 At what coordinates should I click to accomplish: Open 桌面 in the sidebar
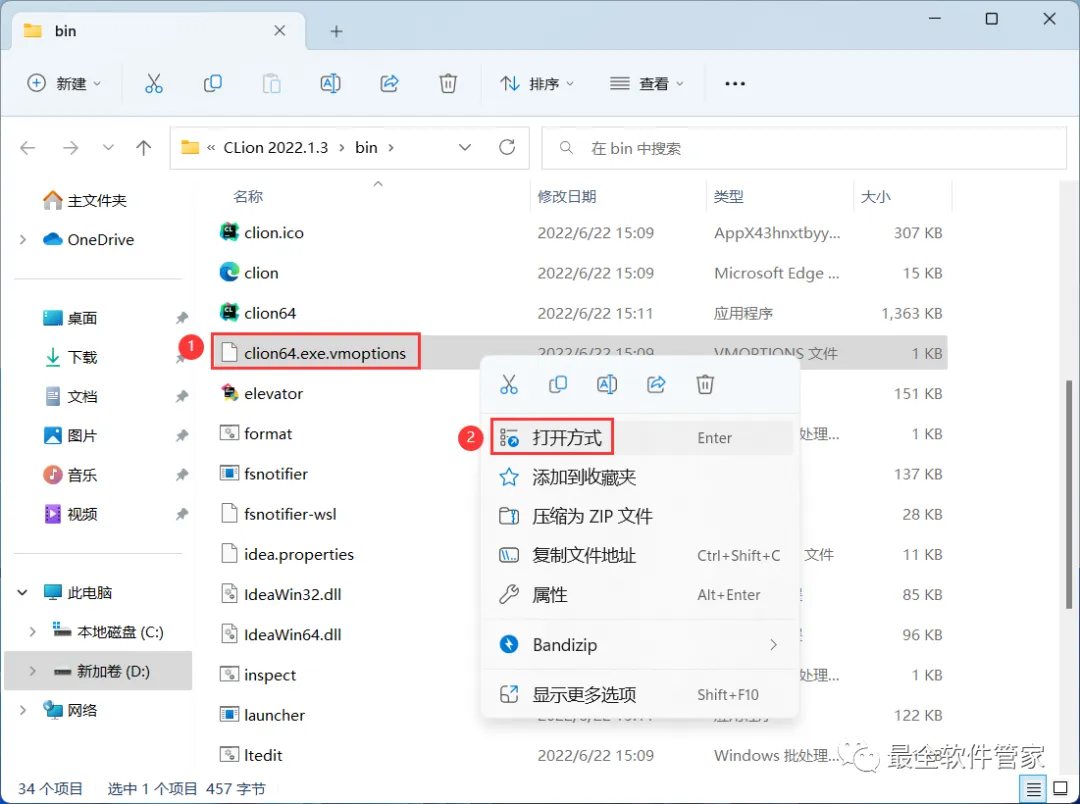(70, 318)
